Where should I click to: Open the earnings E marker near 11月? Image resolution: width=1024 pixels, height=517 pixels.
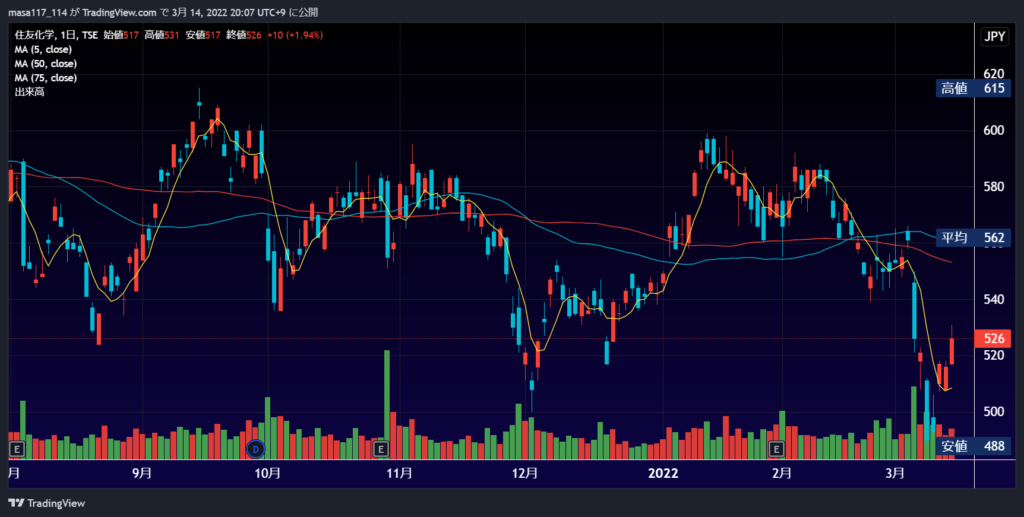click(x=381, y=448)
